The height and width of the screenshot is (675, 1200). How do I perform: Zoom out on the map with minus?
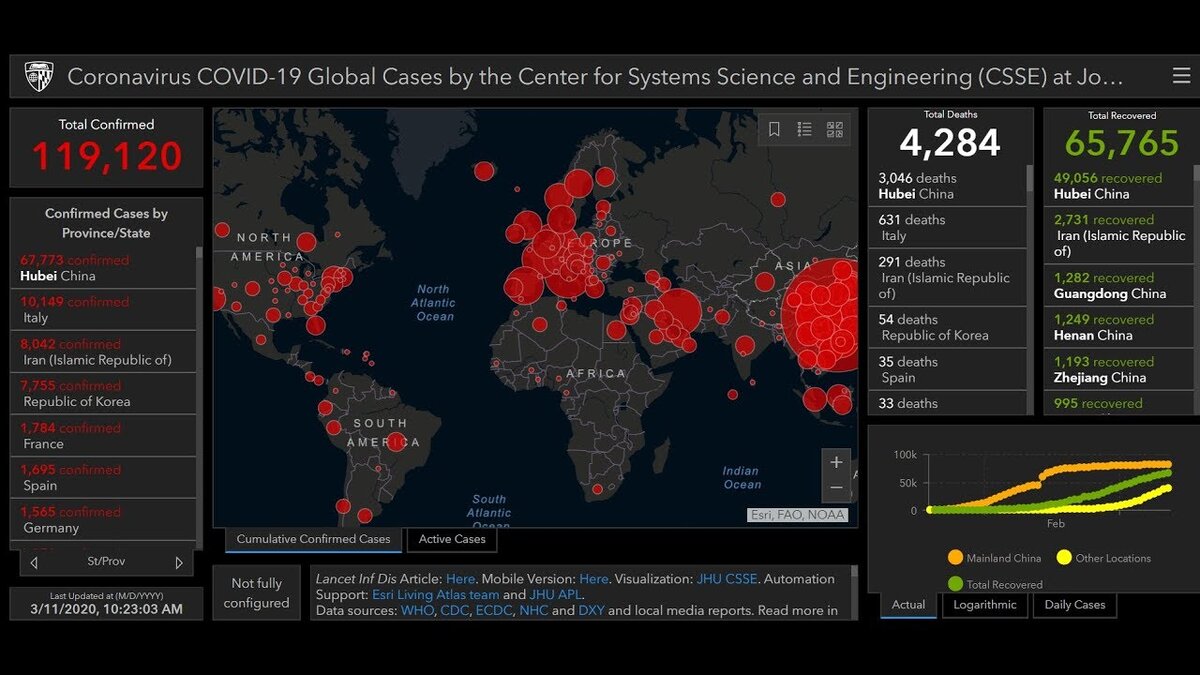[x=837, y=489]
